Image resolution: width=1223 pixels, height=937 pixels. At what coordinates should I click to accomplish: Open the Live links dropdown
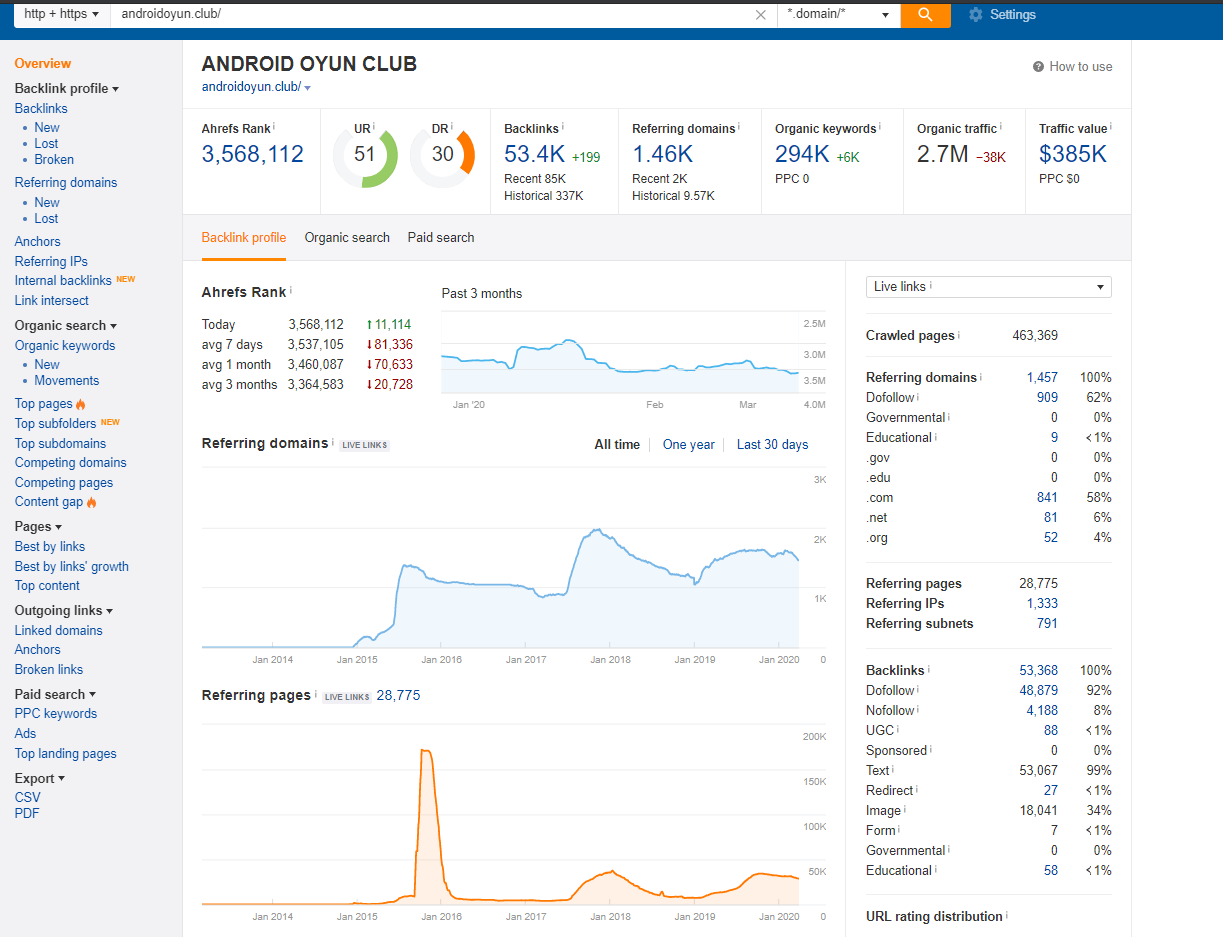tap(988, 287)
